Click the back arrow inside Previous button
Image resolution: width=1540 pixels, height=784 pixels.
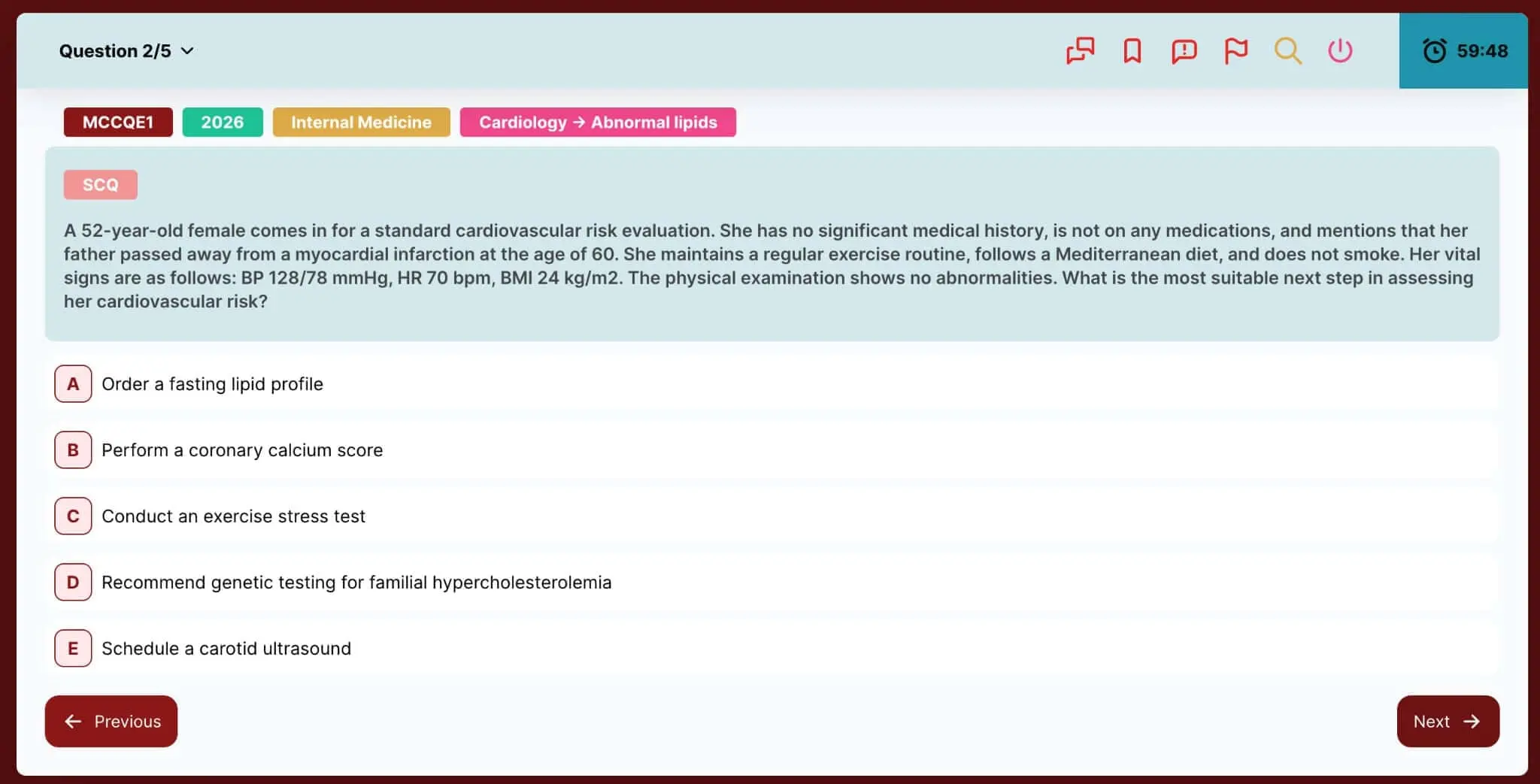click(x=74, y=721)
